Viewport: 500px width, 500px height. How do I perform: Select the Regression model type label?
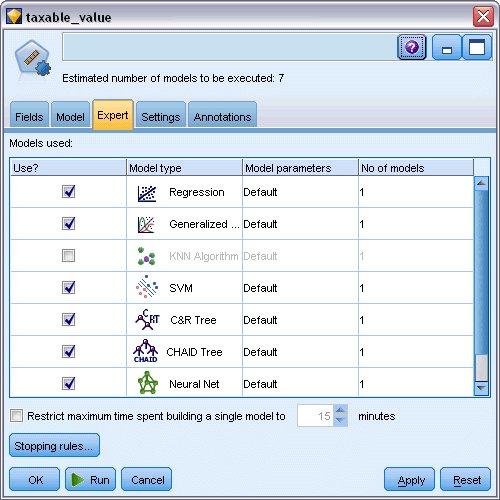(x=197, y=192)
